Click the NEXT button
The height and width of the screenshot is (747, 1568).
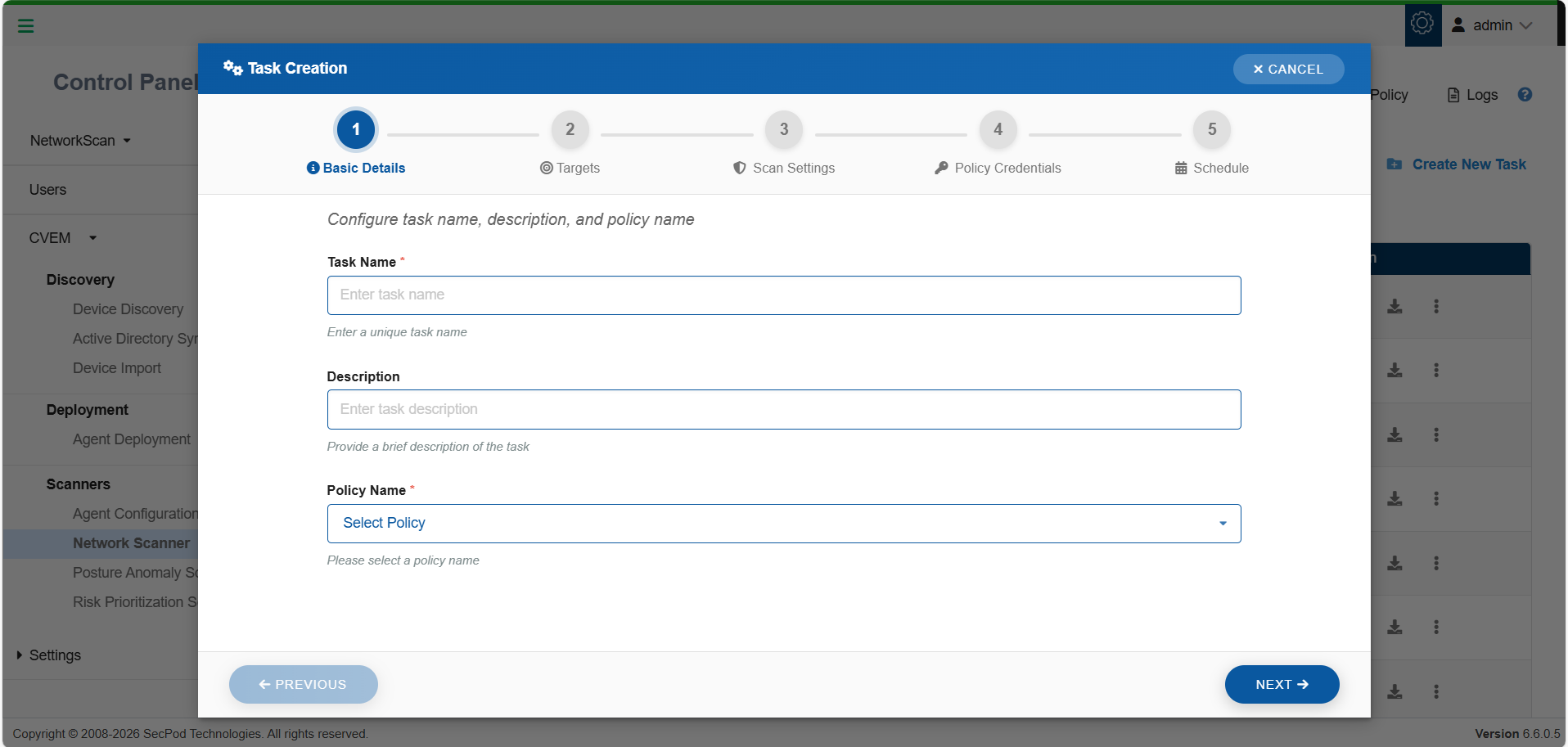pyautogui.click(x=1281, y=685)
